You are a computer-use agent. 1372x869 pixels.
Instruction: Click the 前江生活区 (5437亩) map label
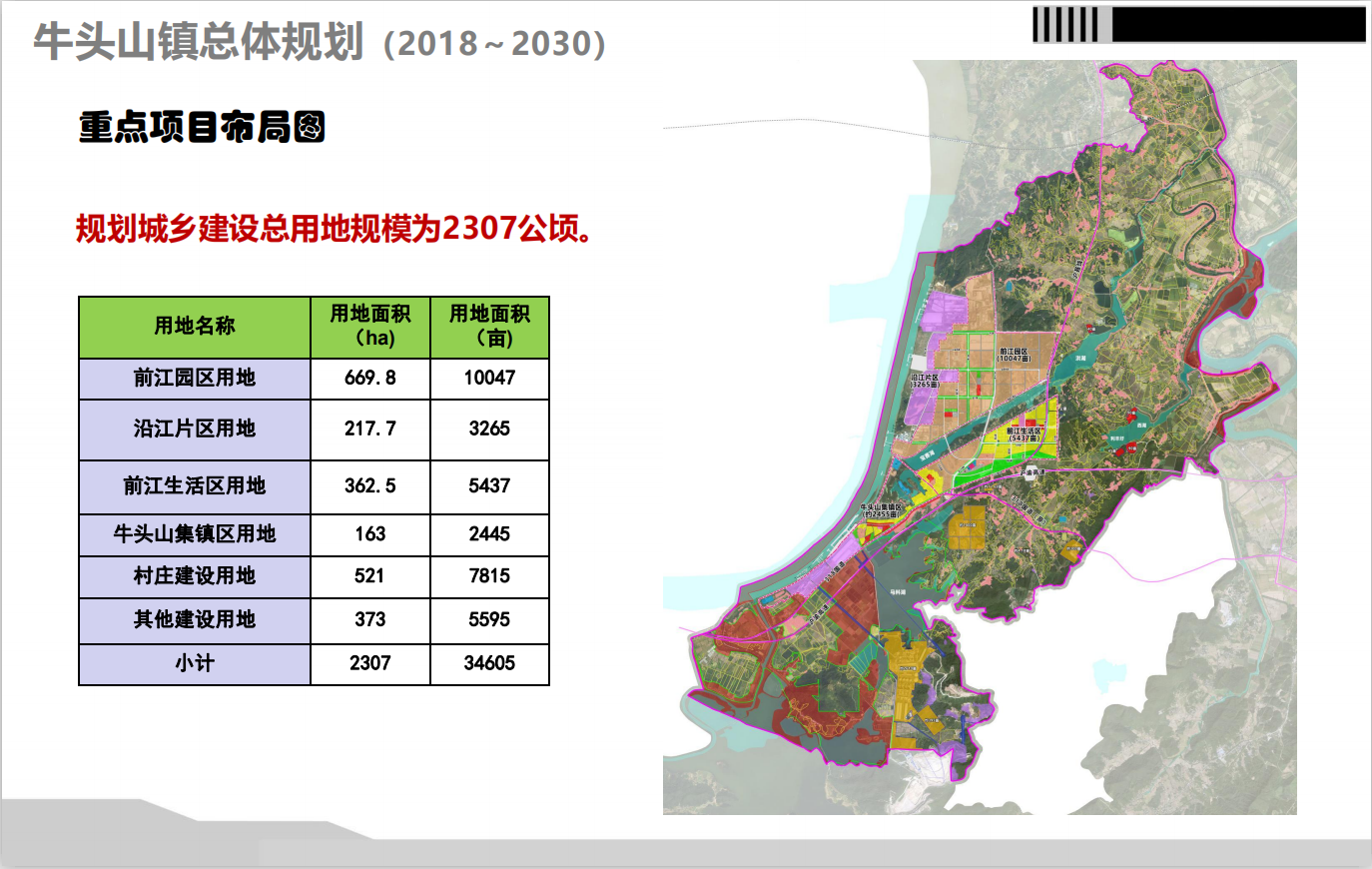[x=1024, y=434]
